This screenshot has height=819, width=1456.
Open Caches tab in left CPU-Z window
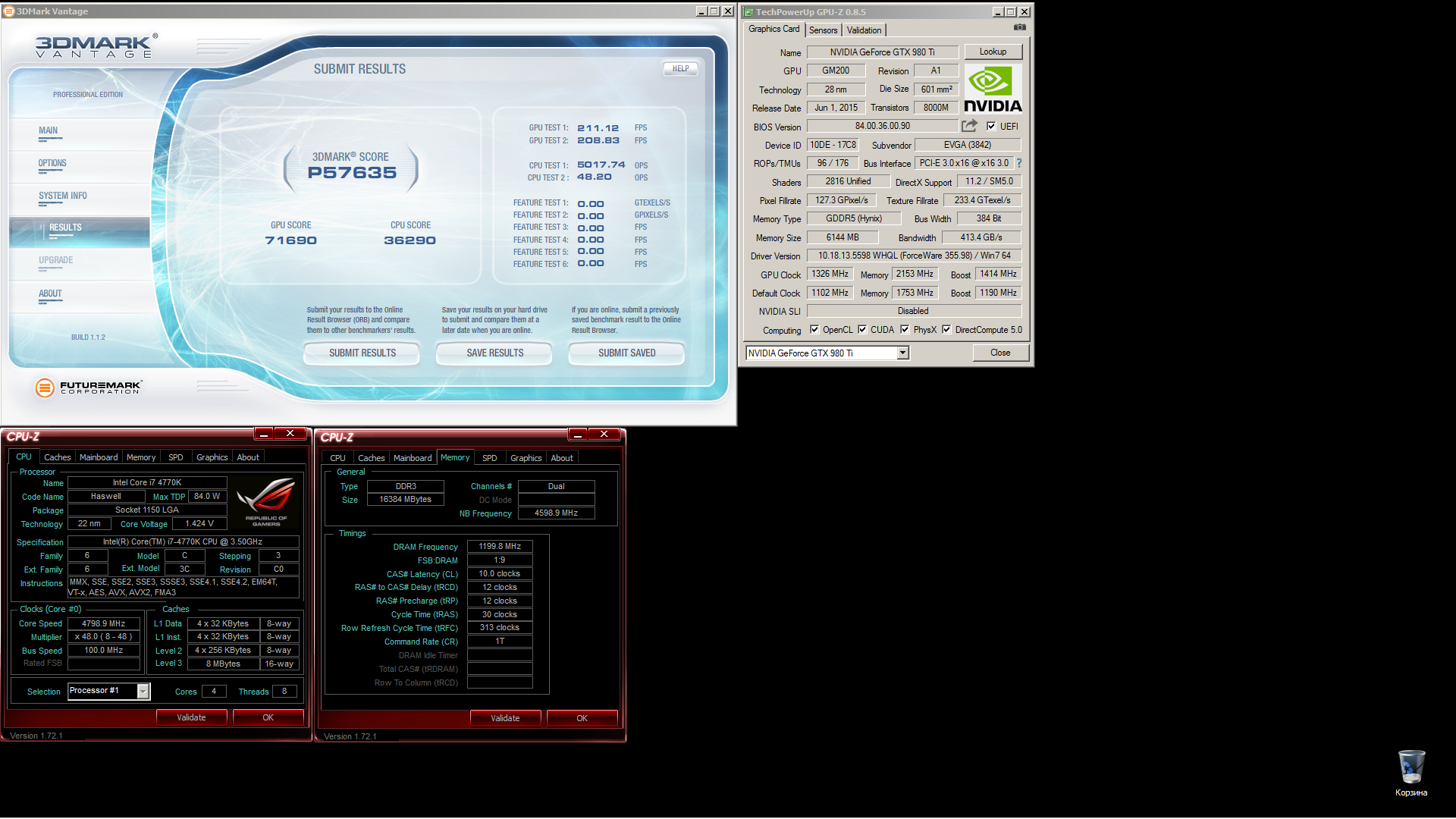pos(57,457)
